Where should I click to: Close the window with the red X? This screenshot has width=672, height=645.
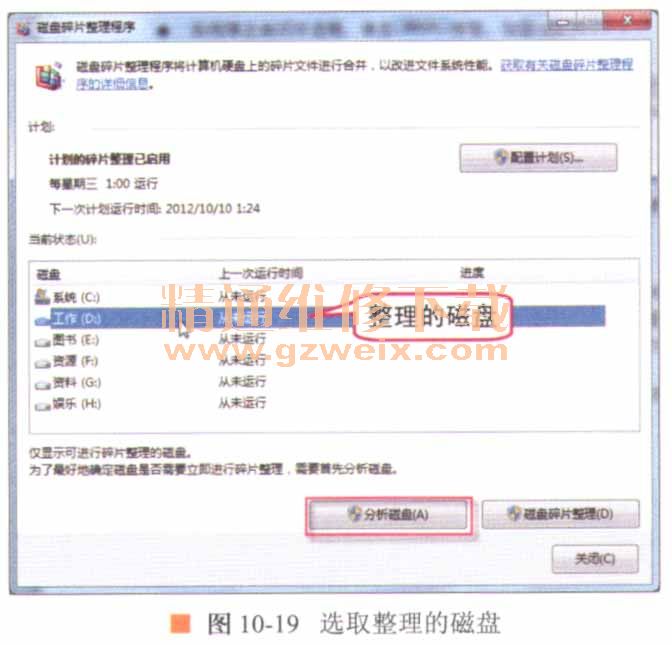[628, 20]
